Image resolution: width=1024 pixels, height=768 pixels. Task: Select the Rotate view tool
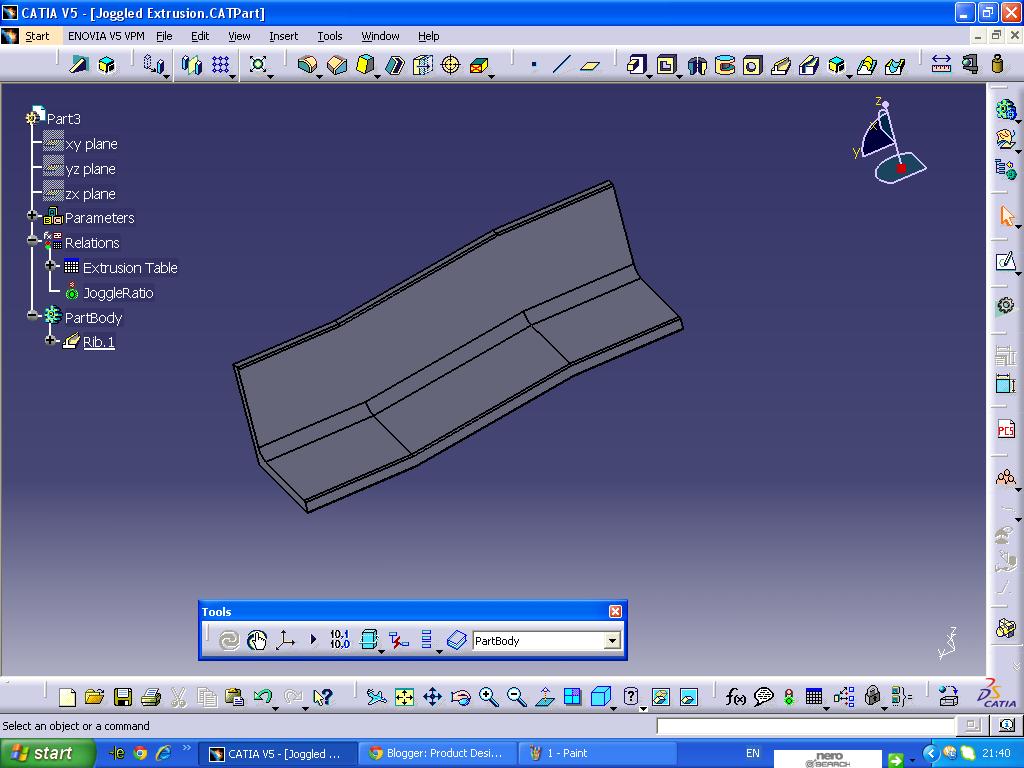pos(460,695)
